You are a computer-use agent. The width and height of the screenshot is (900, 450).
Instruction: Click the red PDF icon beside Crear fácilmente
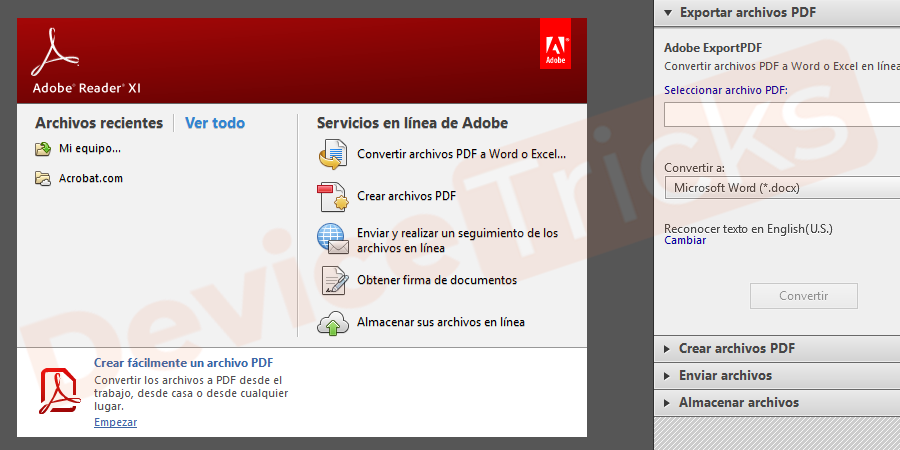click(x=60, y=391)
